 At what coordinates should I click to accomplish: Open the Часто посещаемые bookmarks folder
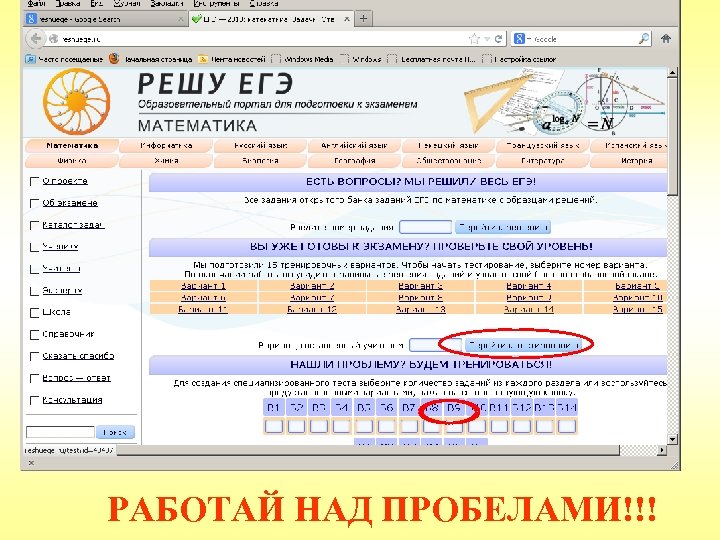[64, 59]
